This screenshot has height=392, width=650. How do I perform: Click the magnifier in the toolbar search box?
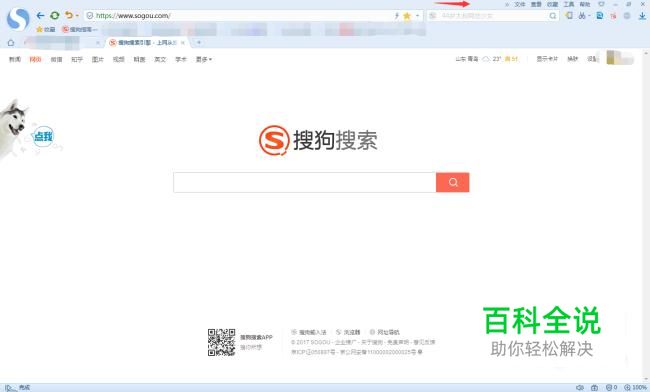tap(553, 16)
